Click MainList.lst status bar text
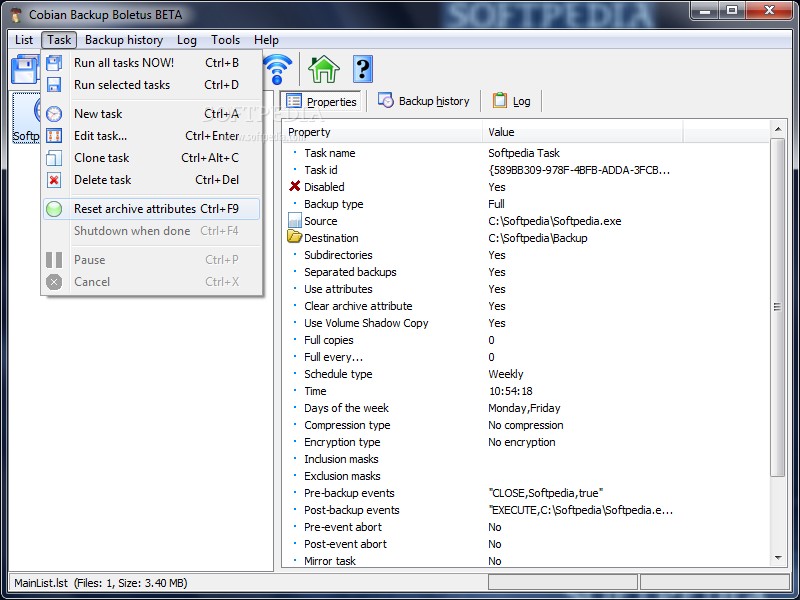This screenshot has height=600, width=800. tap(101, 583)
